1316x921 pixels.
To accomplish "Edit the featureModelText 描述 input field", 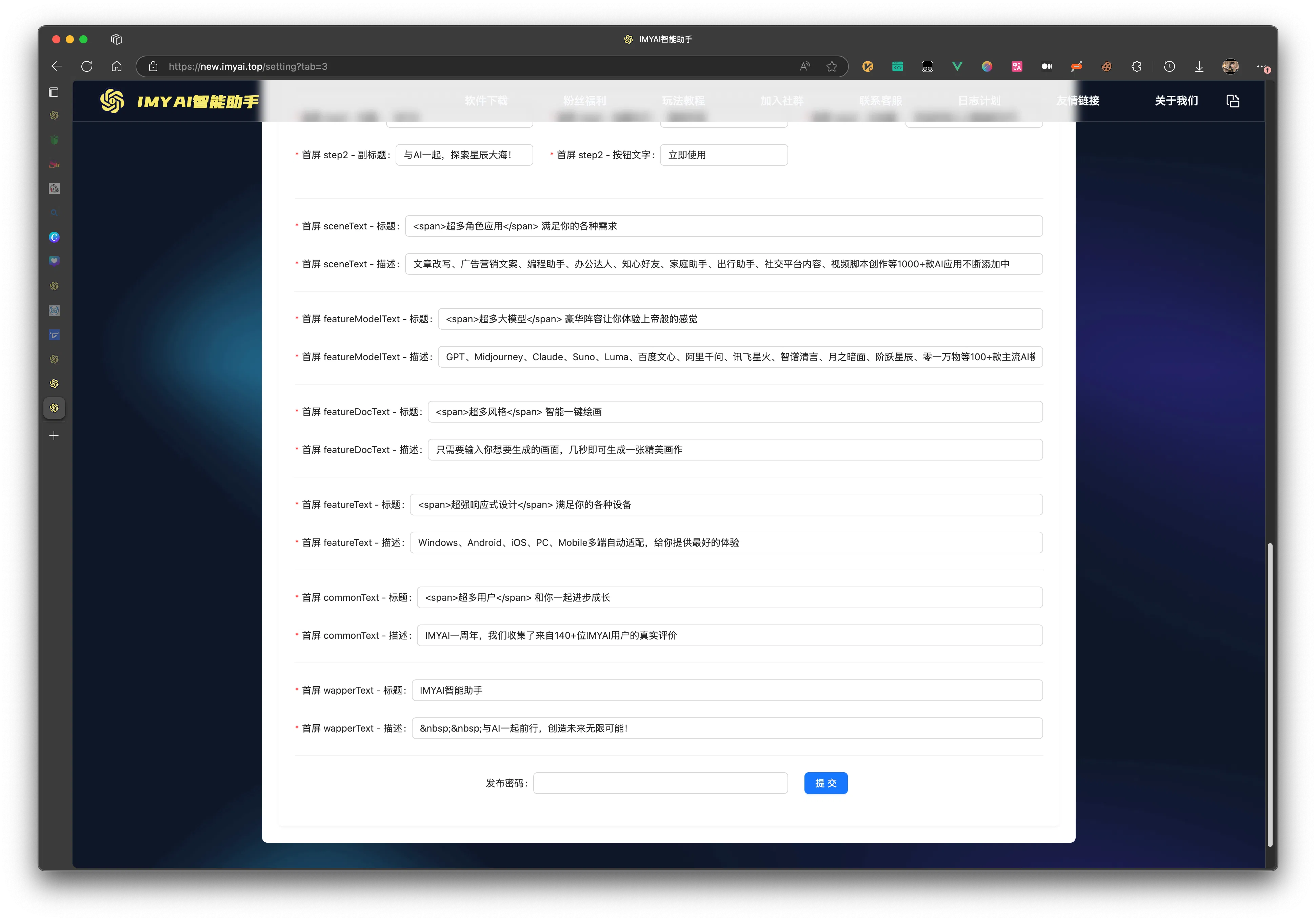I will point(740,357).
